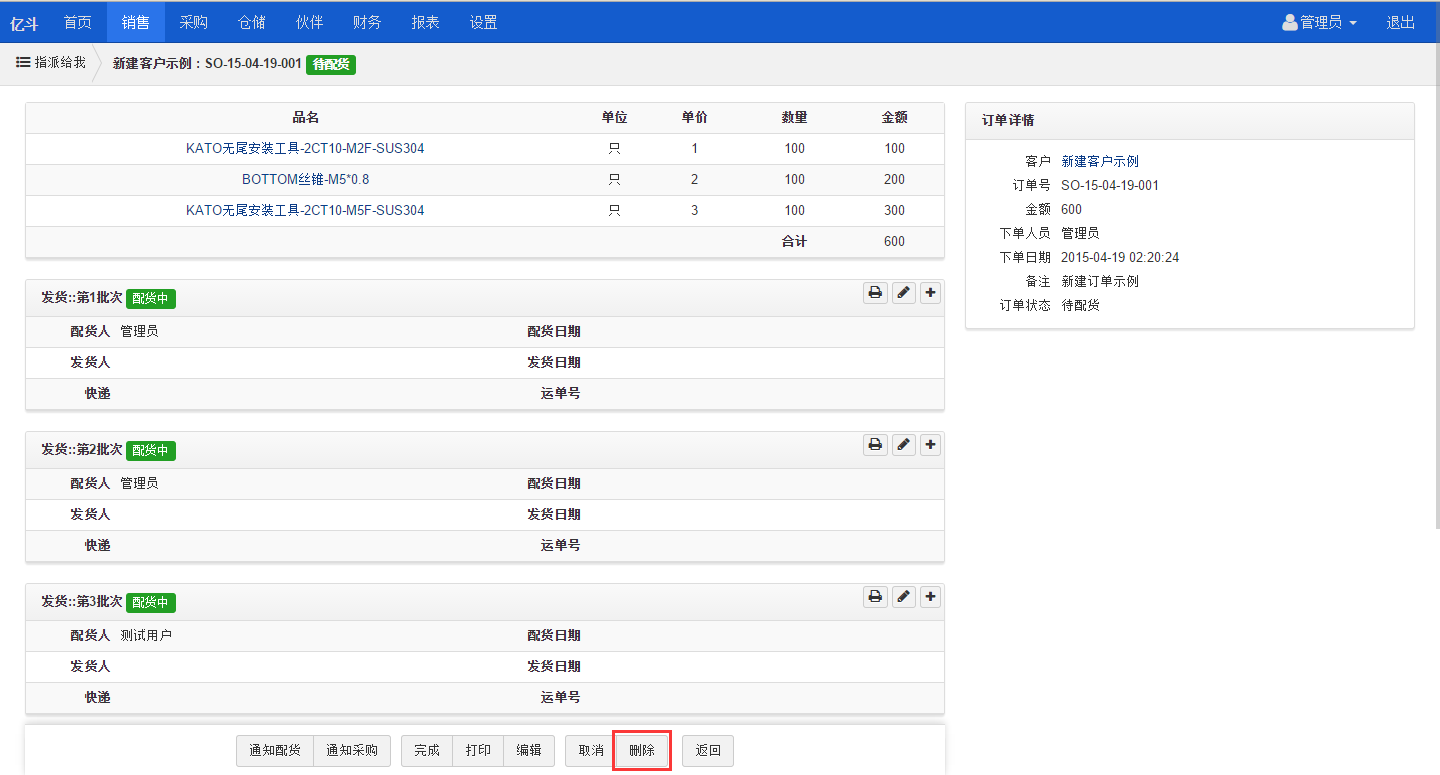Click plus icon on batch 1

[930, 293]
